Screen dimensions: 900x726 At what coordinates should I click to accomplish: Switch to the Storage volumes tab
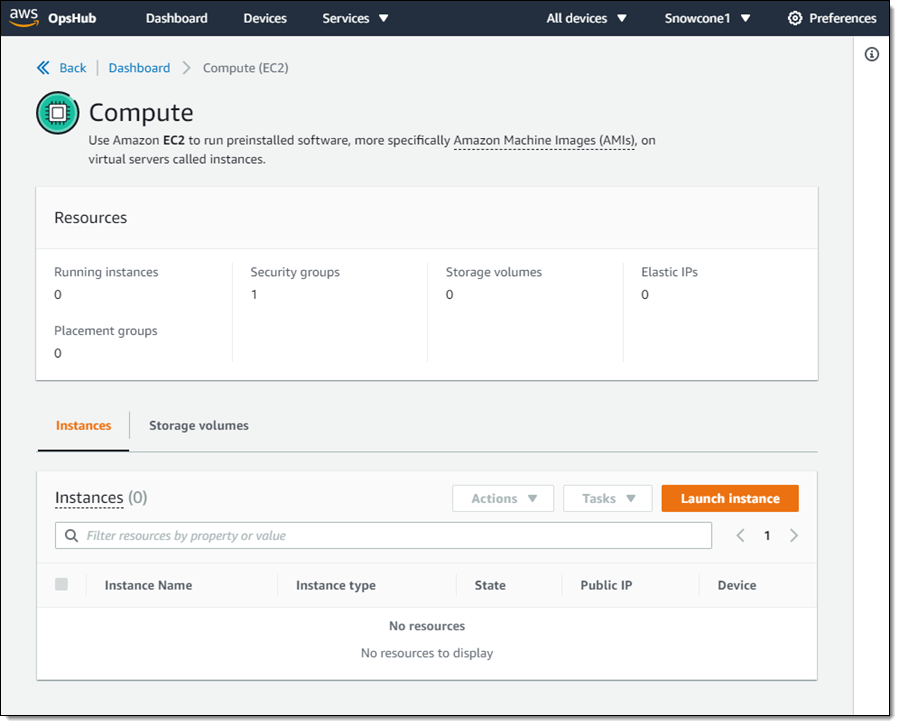pos(199,426)
